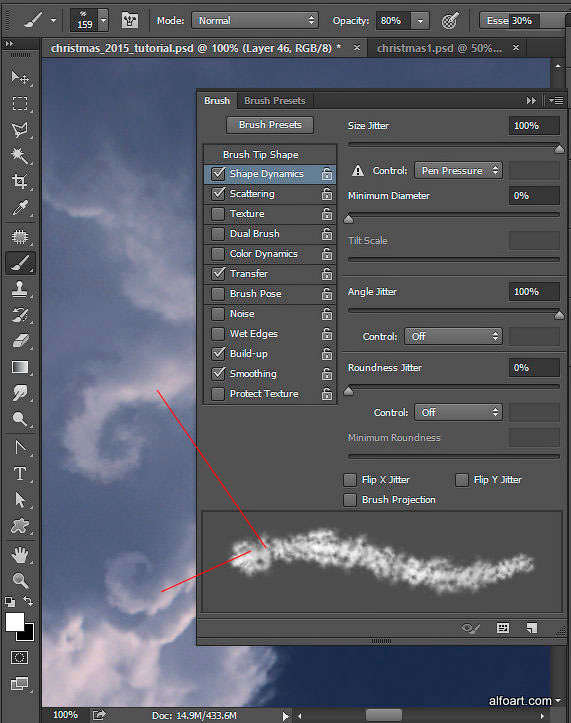The width and height of the screenshot is (571, 723).
Task: Open the Mode blending dropdown
Action: (255, 21)
